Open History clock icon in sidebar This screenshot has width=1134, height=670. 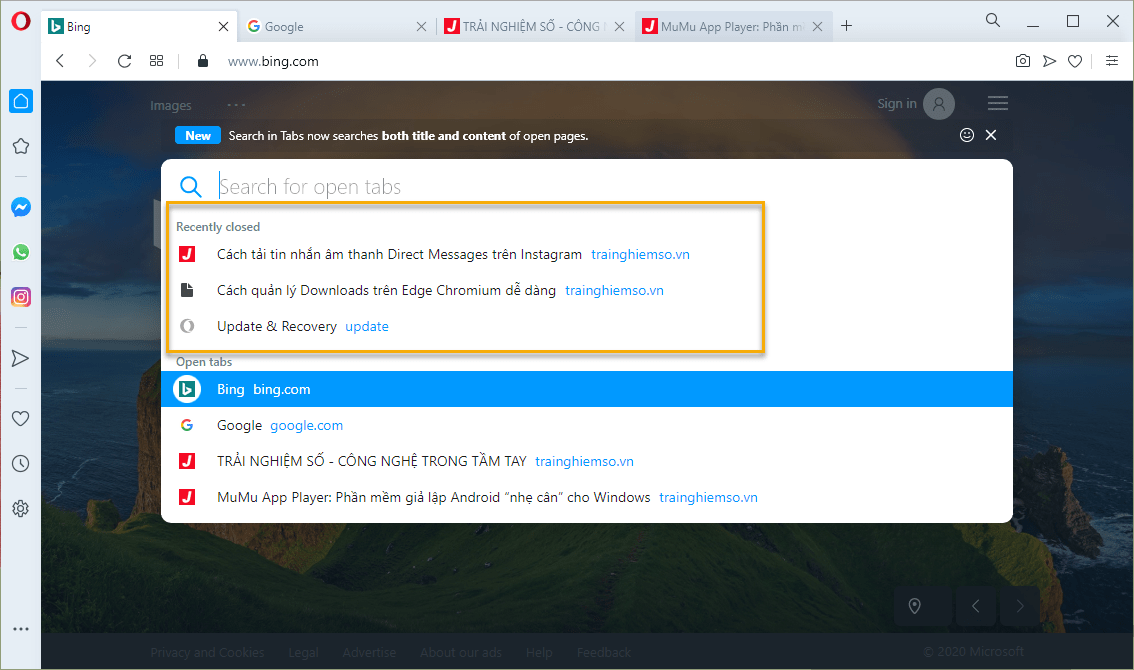point(21,464)
